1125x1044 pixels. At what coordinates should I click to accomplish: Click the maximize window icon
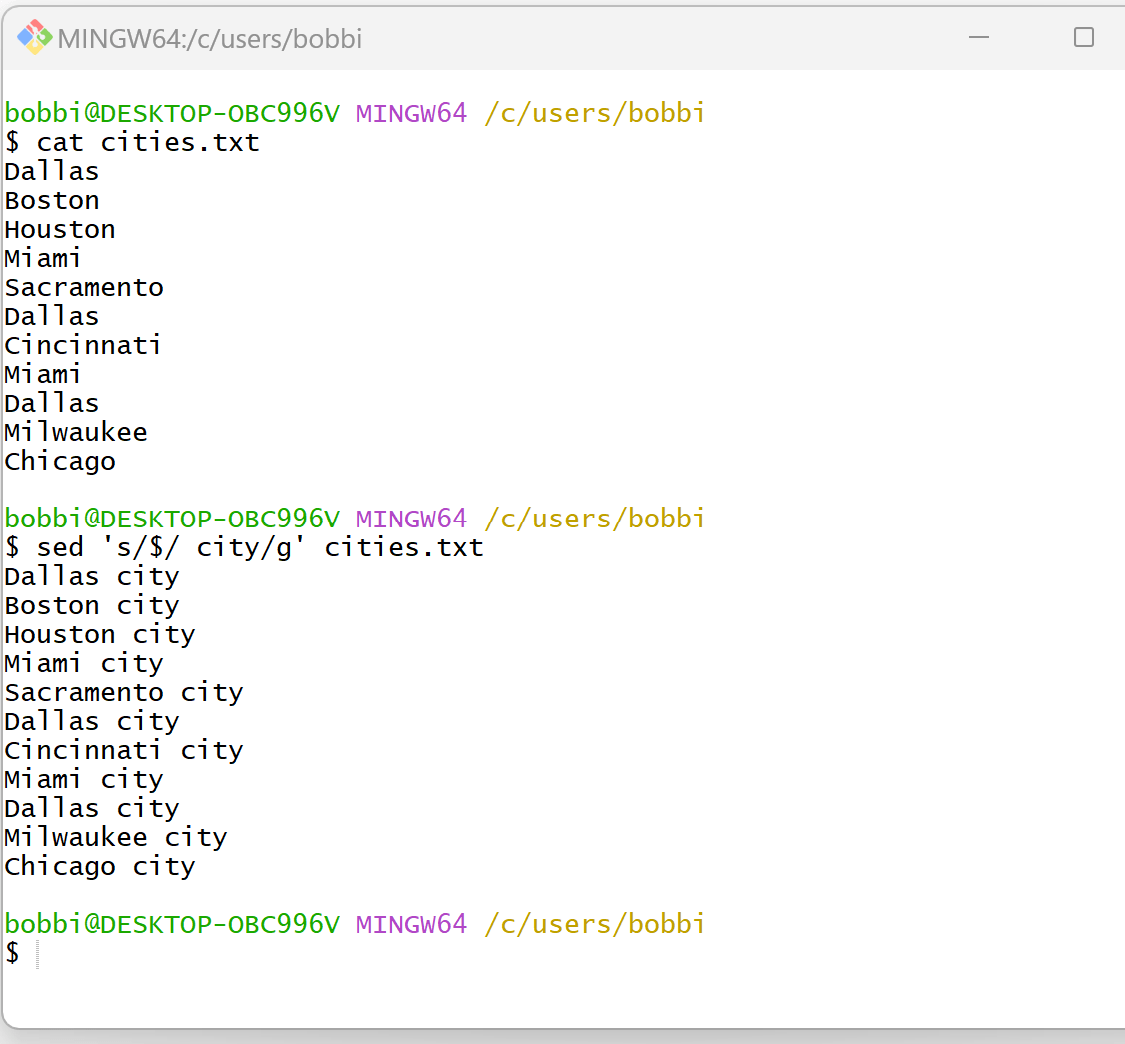tap(1084, 37)
